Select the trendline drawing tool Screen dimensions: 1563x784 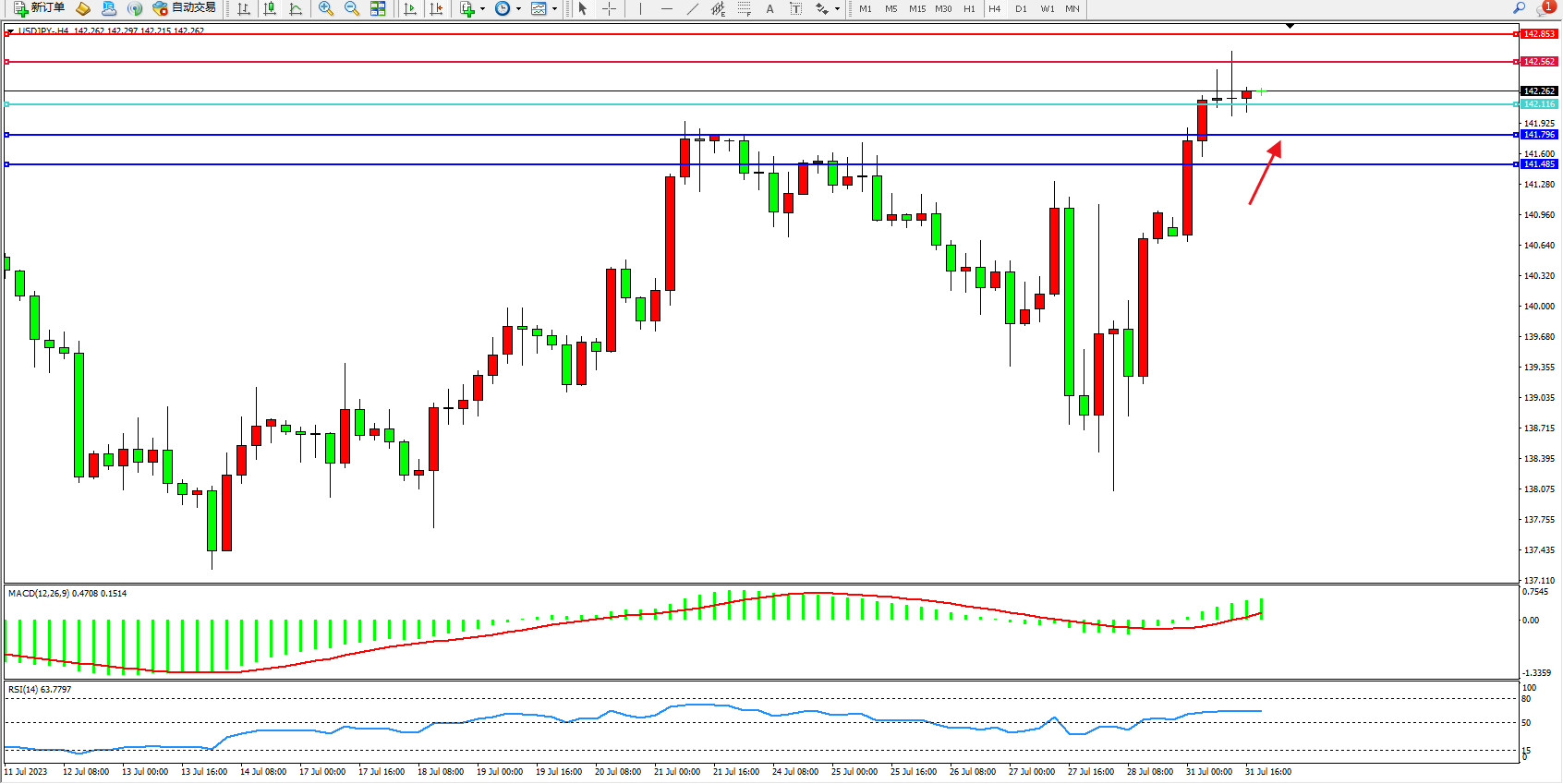point(692,8)
